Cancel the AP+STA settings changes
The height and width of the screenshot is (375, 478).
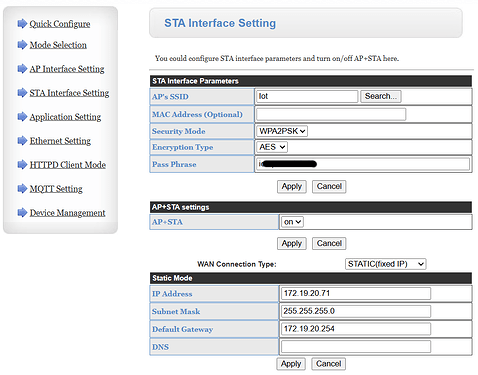tap(329, 243)
